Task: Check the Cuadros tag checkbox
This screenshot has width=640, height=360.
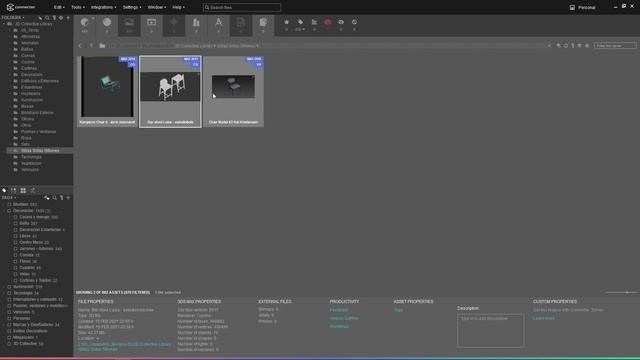Action: (x=16, y=268)
